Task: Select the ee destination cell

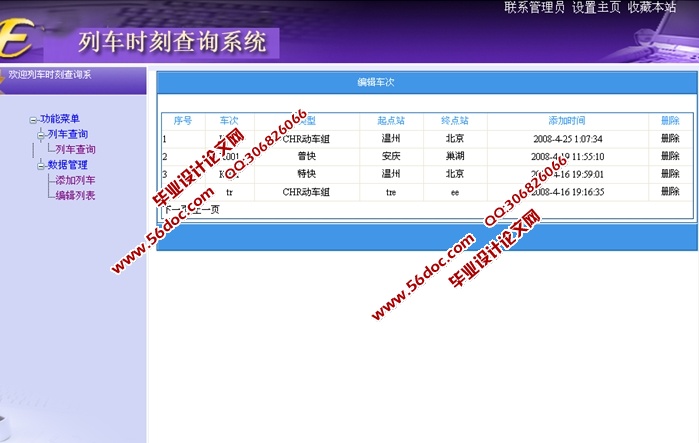Action: (x=455, y=193)
